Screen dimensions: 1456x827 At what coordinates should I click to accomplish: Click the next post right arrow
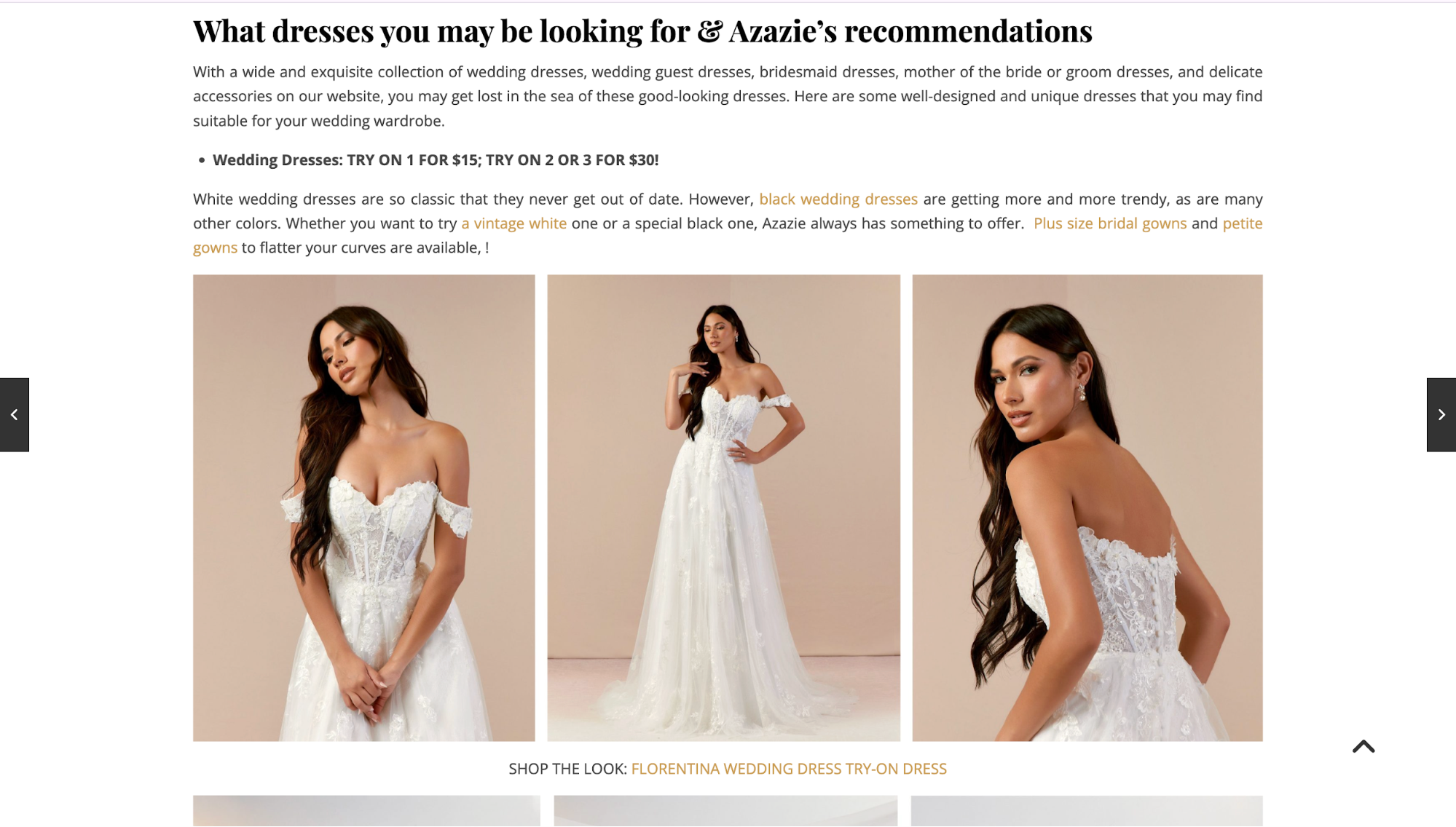coord(1441,414)
